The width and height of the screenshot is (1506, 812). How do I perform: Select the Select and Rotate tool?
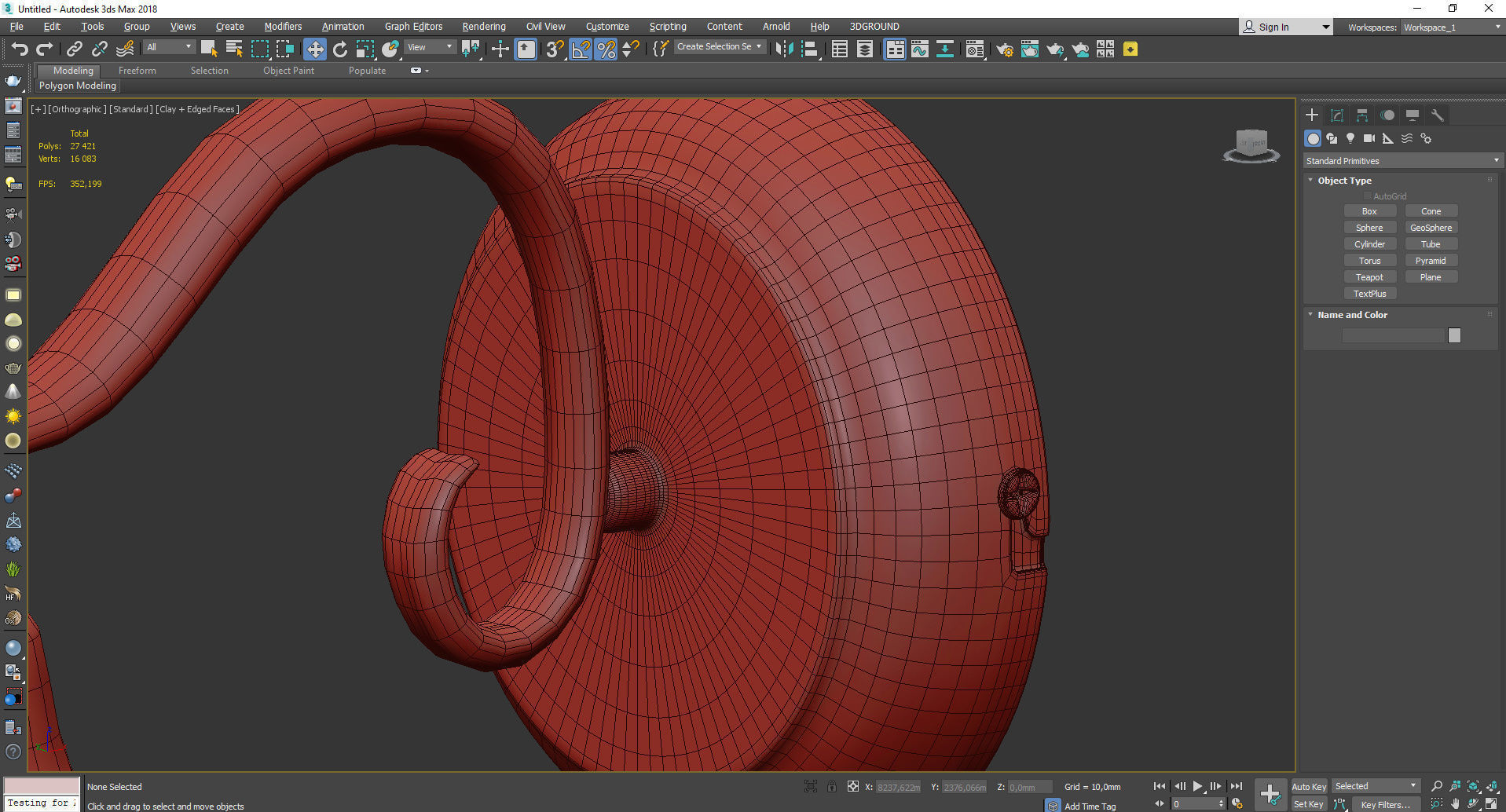(x=340, y=49)
